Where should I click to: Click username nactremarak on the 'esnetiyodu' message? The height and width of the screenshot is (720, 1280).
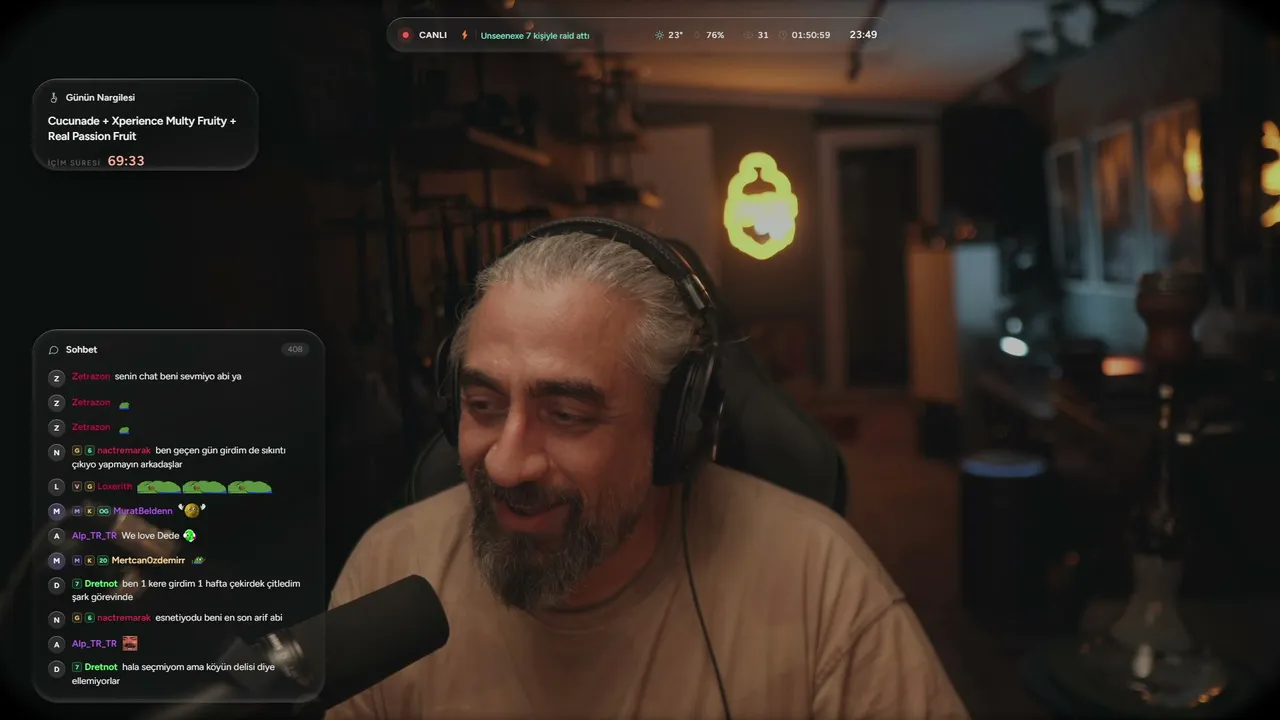click(124, 618)
